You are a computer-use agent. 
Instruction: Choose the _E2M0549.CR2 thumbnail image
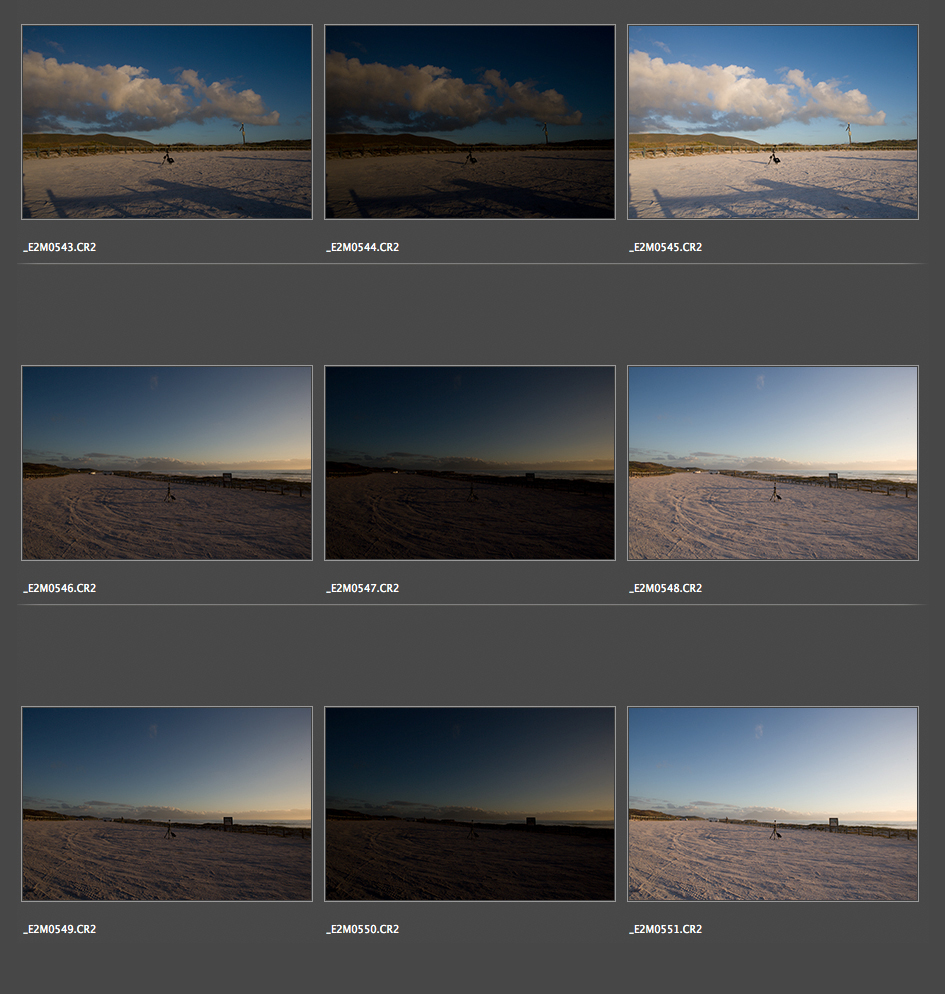point(167,804)
